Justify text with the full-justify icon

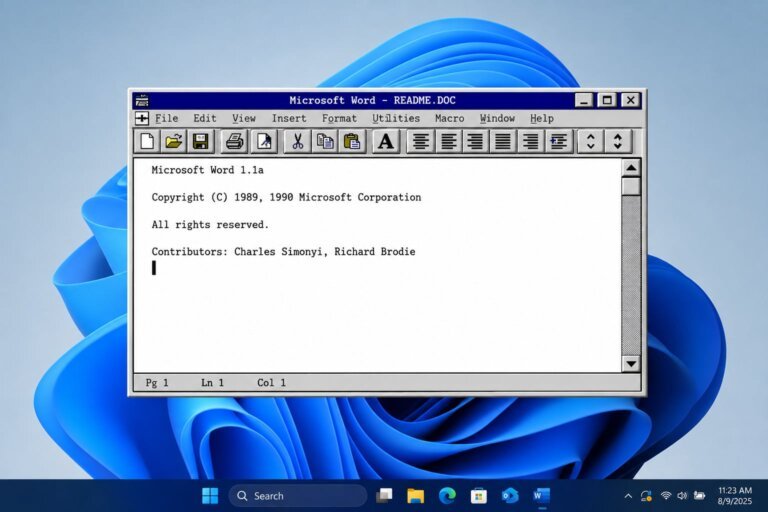503,142
